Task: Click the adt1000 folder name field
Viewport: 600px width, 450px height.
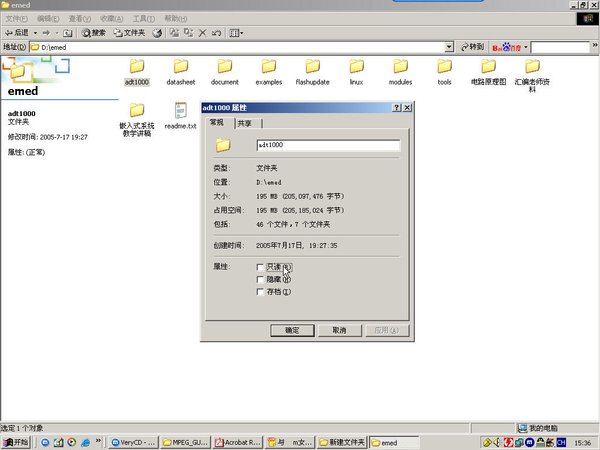Action: pyautogui.click(x=327, y=145)
